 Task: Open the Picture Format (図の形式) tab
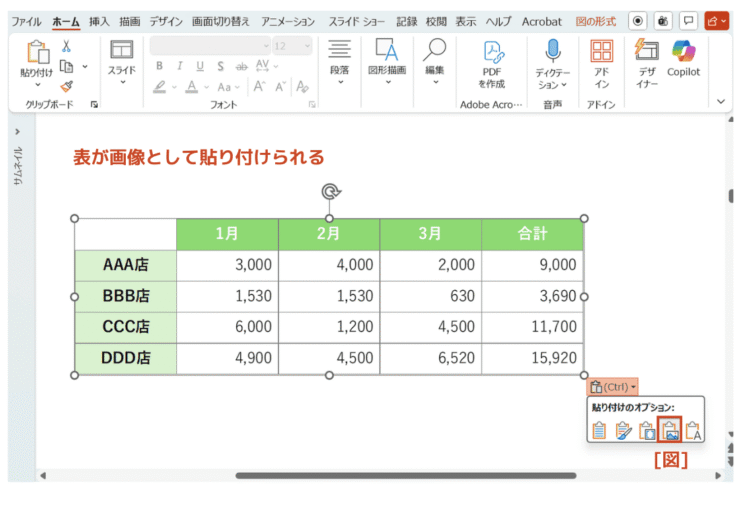(596, 22)
